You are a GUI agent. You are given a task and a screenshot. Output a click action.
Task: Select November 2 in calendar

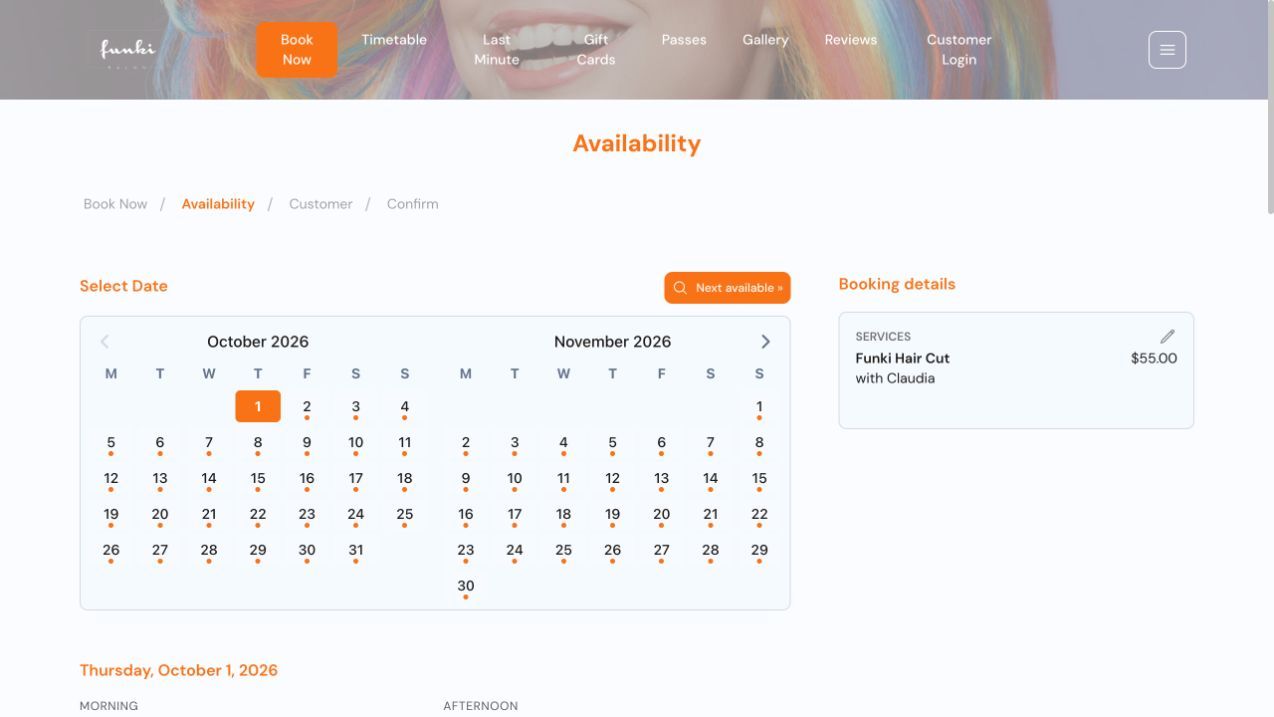[x=466, y=443]
